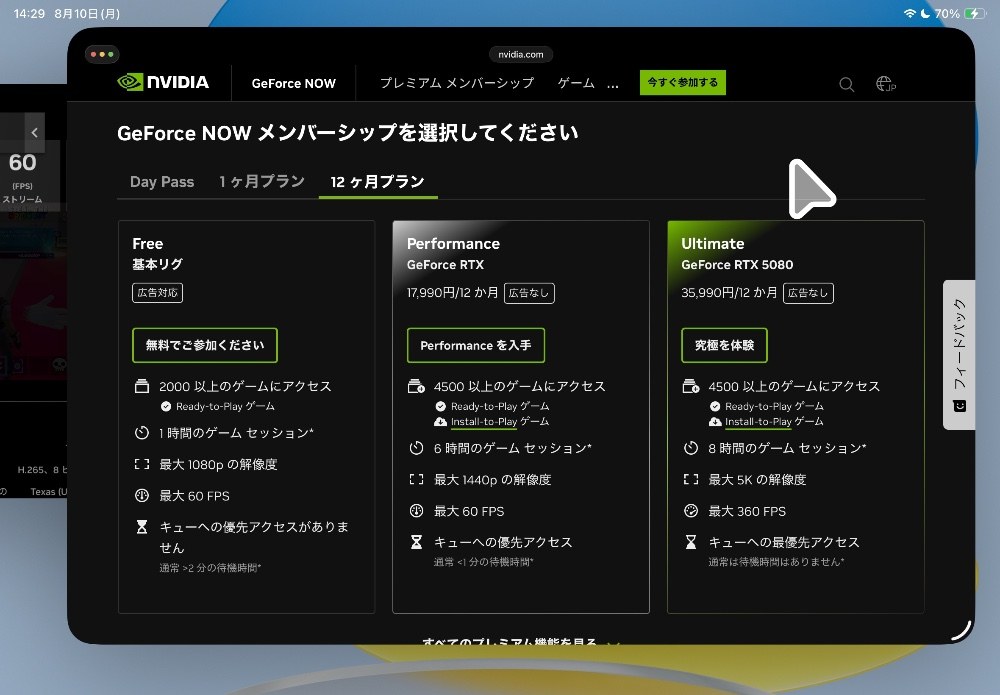The image size is (1000, 695).
Task: Click the 60 FPS value in background window
Action: coord(22,163)
